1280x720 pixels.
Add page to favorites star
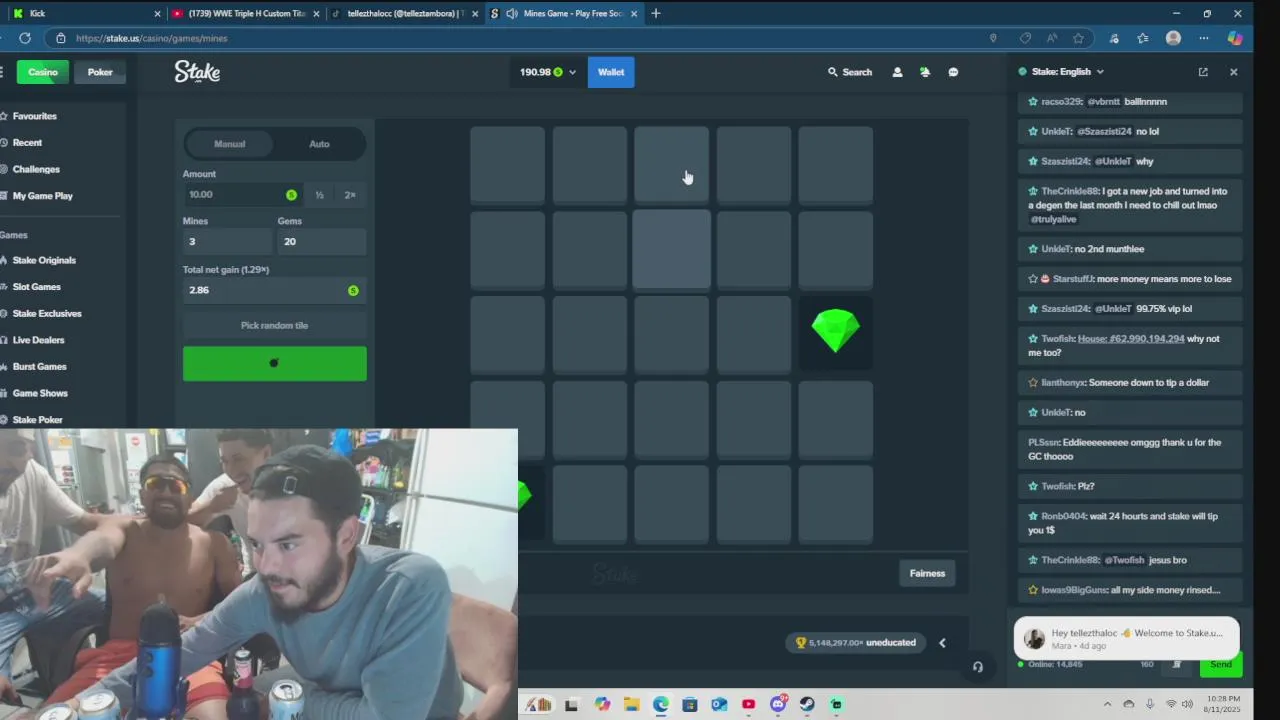[1078, 38]
